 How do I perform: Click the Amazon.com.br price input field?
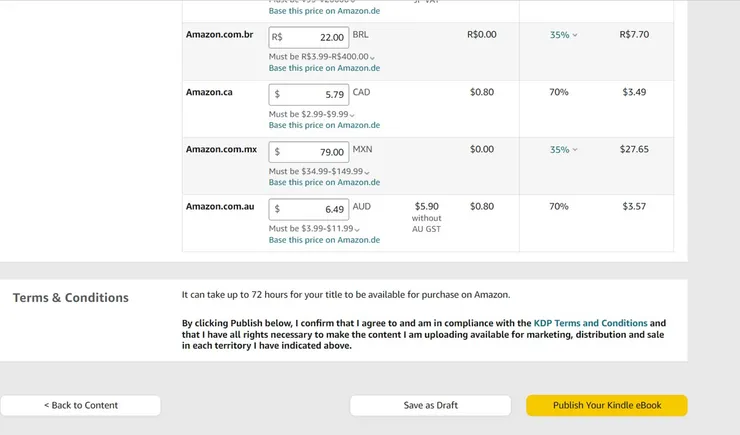coord(309,37)
